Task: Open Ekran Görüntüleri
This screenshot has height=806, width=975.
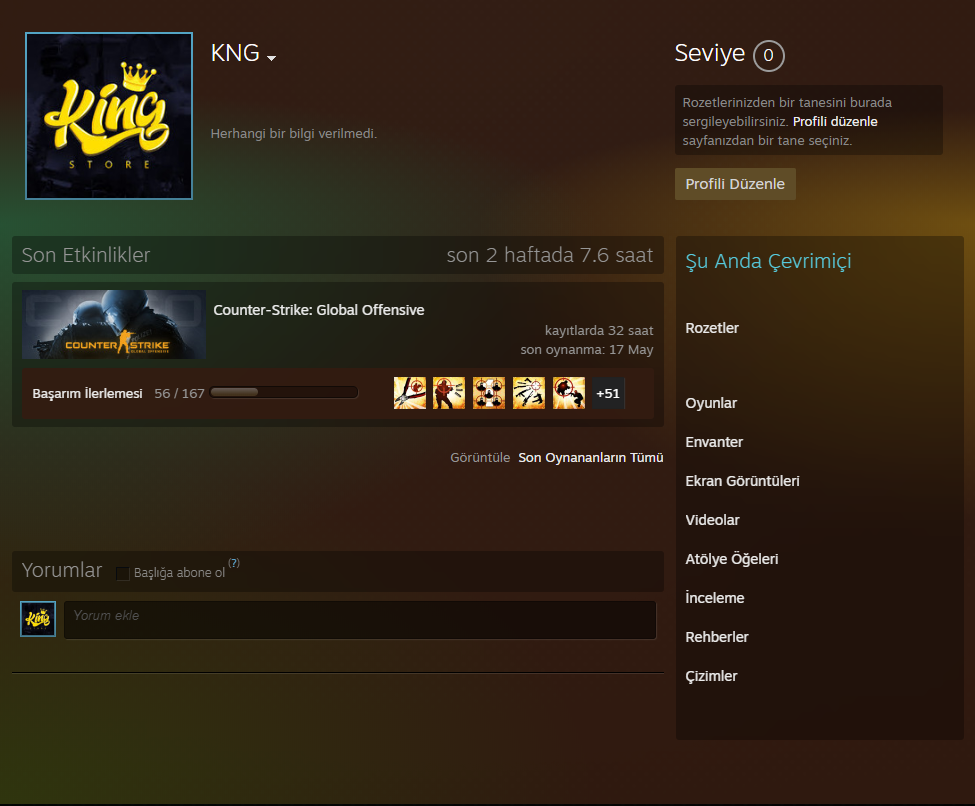Action: [x=742, y=481]
